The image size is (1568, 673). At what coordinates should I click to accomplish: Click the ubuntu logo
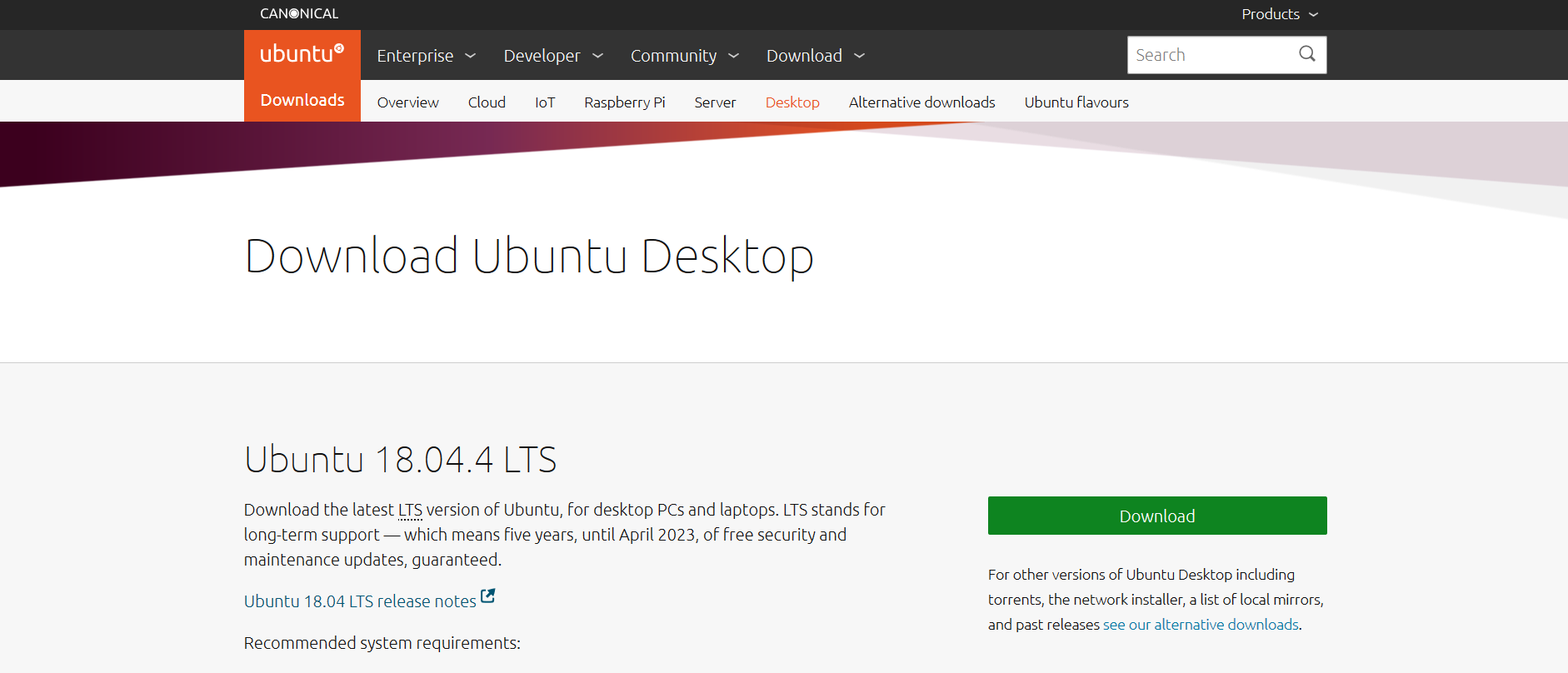(x=302, y=54)
